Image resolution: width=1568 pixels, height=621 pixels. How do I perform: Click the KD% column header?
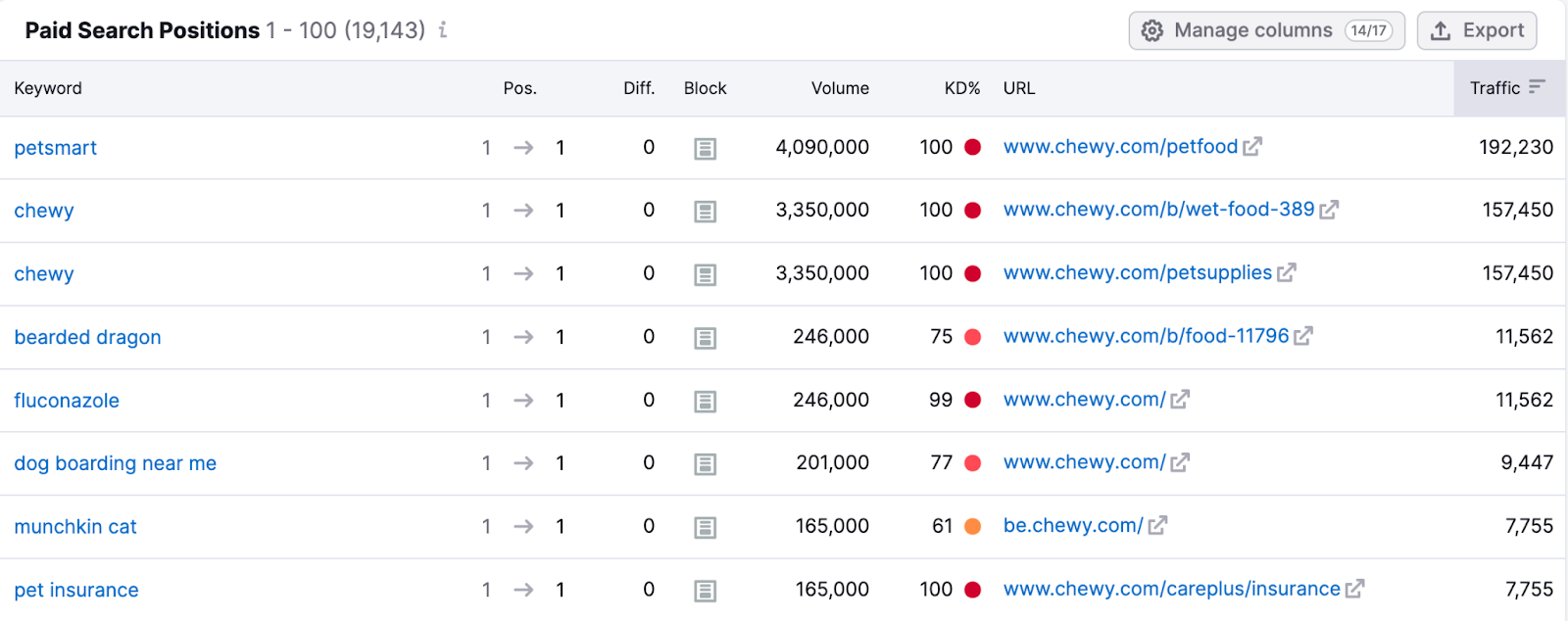(x=962, y=88)
